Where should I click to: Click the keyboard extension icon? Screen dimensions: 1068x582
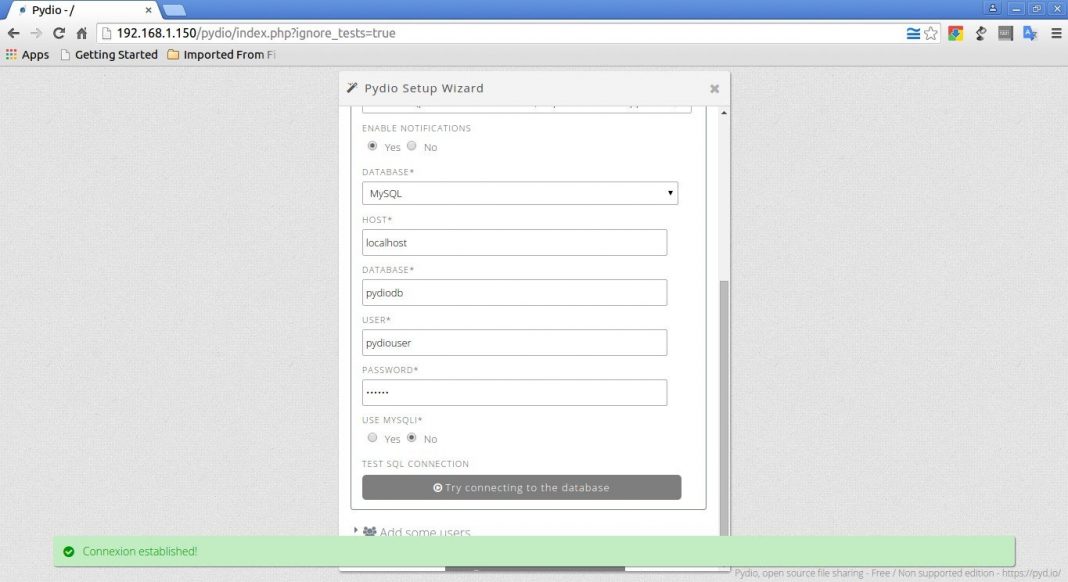[x=1005, y=33]
